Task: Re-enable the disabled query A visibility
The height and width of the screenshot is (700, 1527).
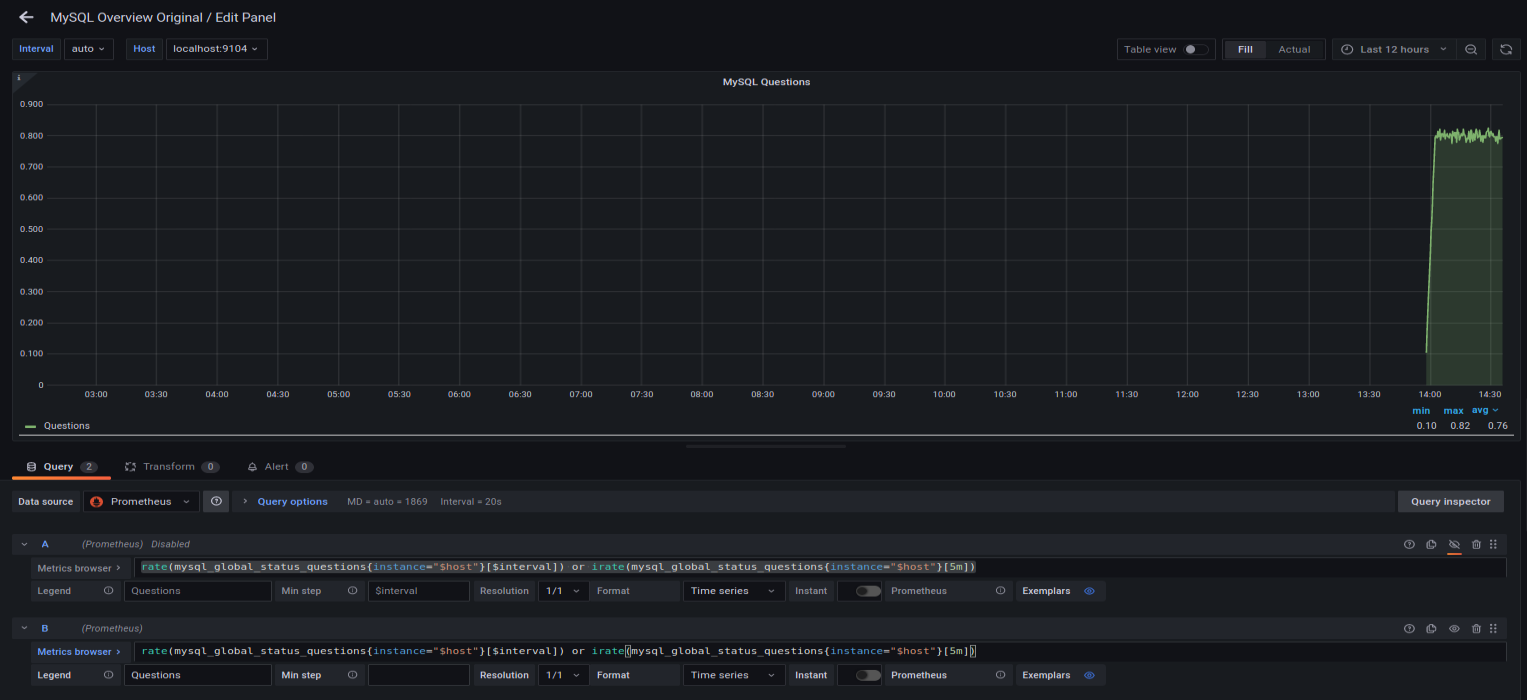Action: click(1454, 544)
